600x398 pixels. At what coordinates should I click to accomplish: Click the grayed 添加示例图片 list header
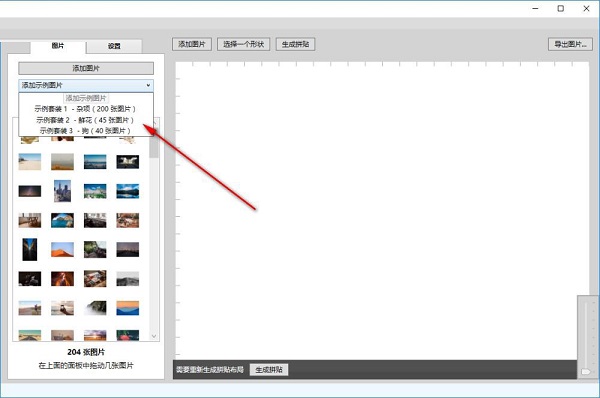click(x=86, y=98)
